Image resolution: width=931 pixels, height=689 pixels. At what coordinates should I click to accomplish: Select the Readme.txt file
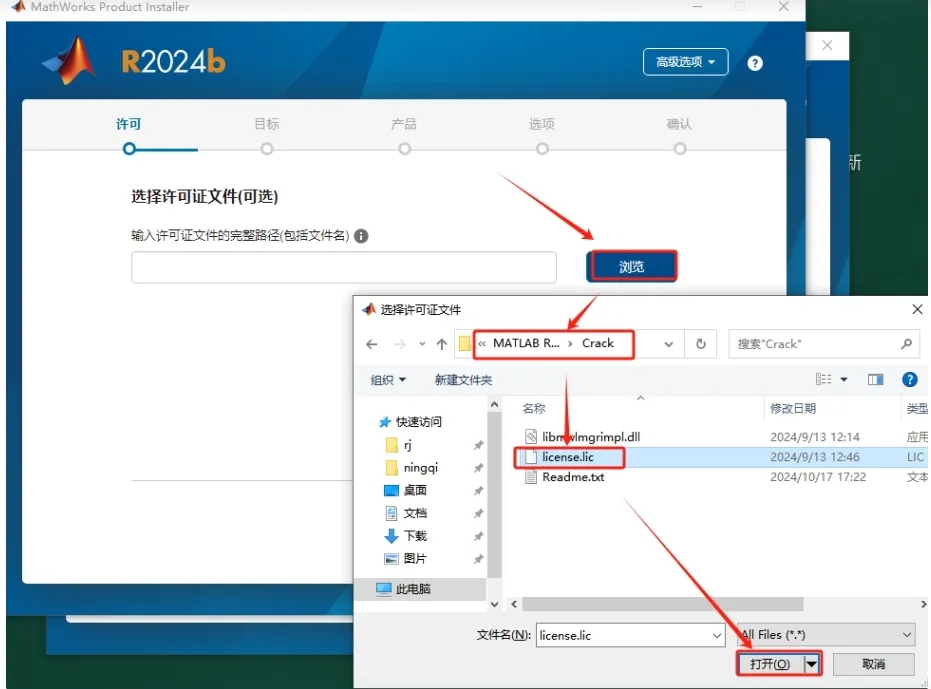573,477
